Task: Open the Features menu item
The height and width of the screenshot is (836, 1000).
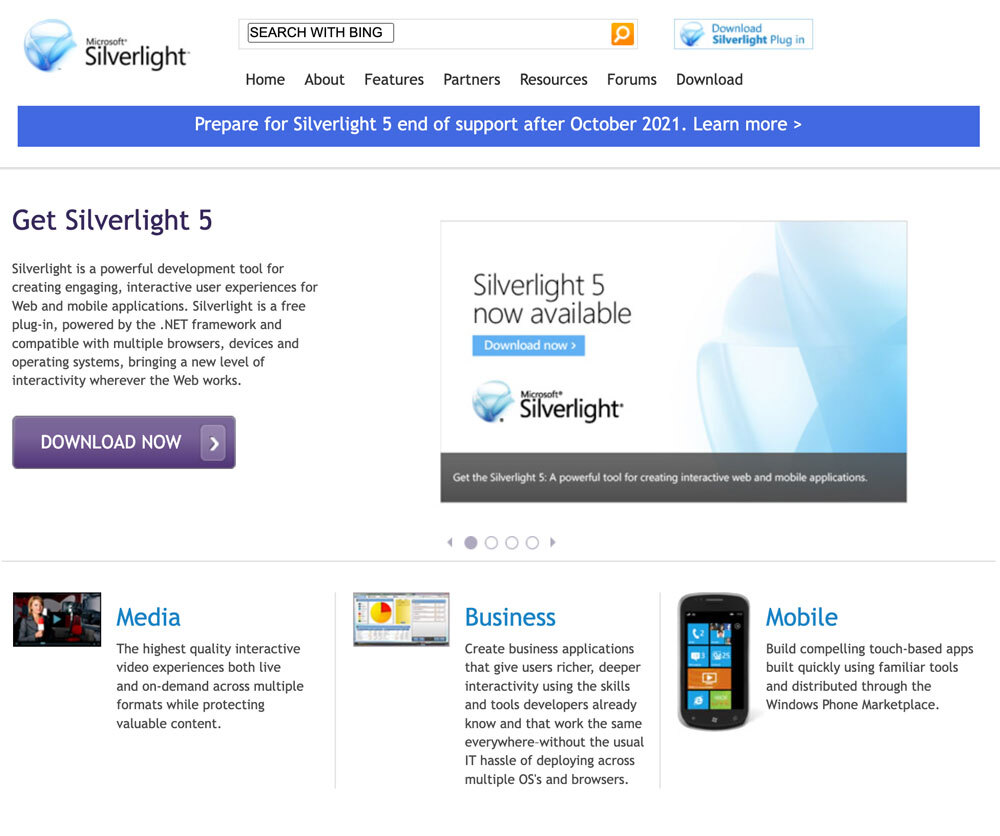Action: 394,80
